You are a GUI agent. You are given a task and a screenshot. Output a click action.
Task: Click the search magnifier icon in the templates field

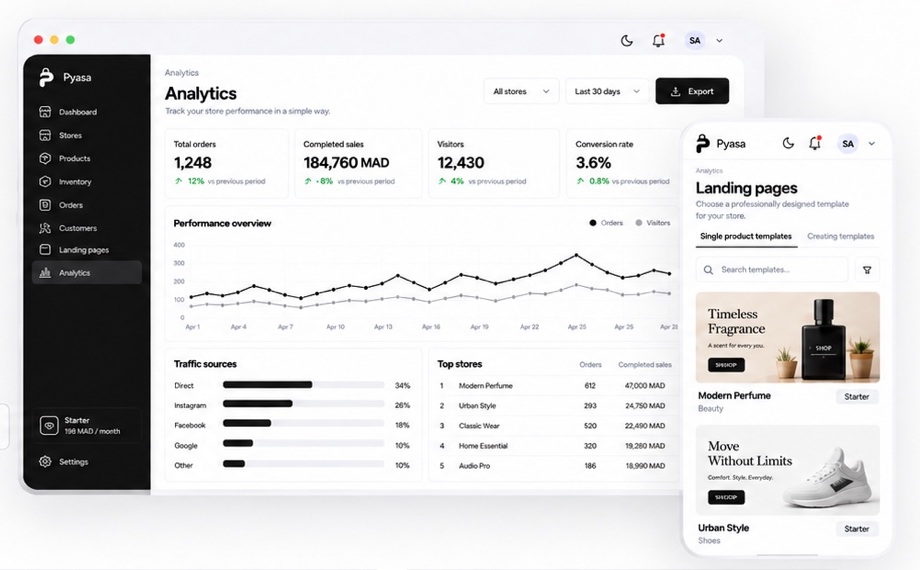[x=708, y=270]
